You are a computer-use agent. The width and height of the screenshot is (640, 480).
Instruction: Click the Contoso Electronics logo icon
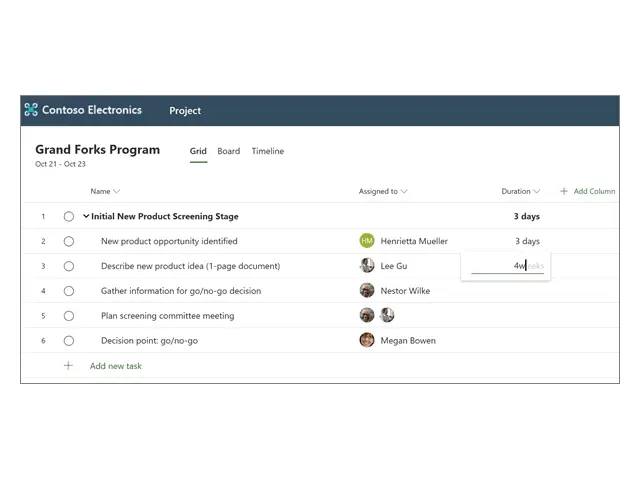[31, 110]
